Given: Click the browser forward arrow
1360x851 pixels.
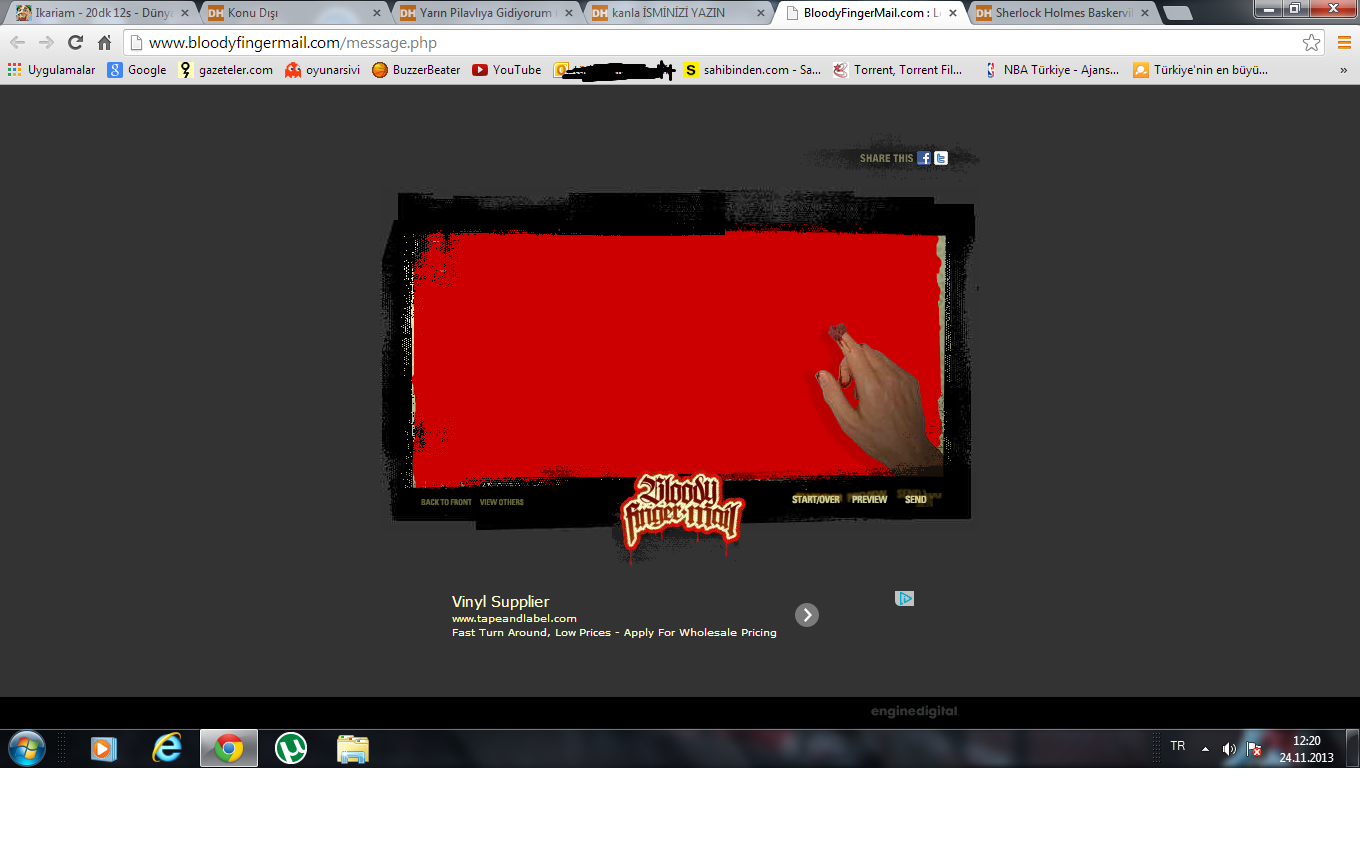Looking at the screenshot, I should [46, 43].
